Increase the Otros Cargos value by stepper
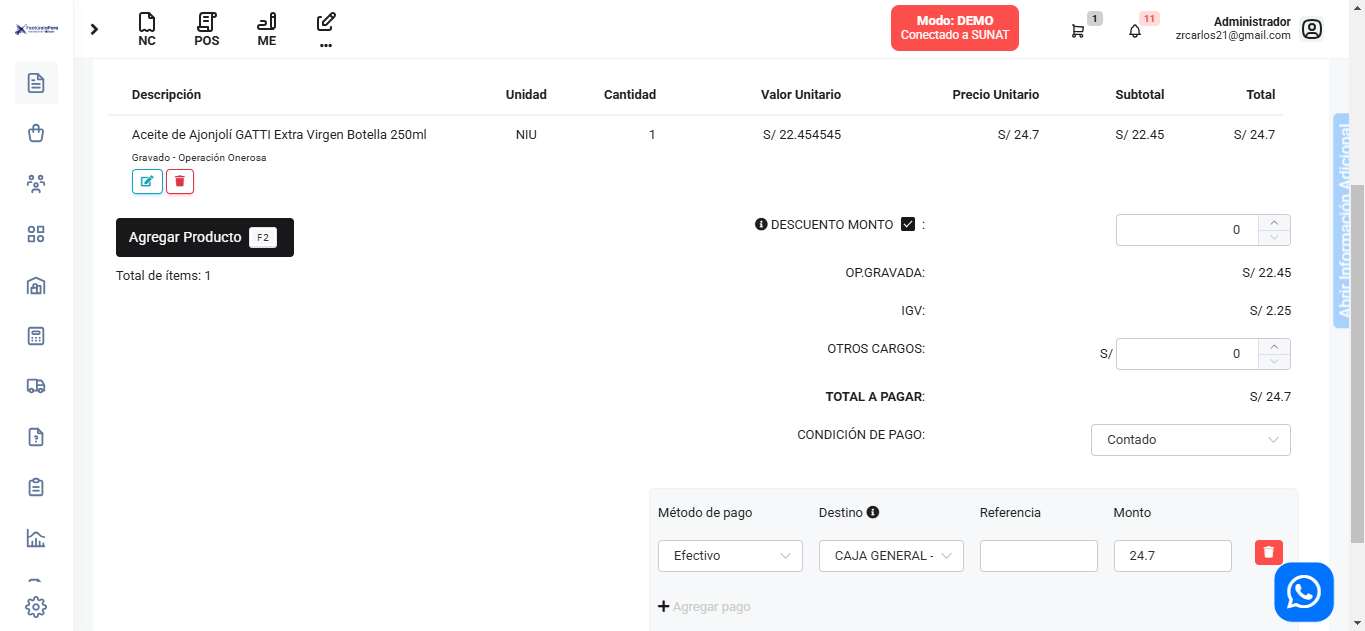1365x631 pixels. click(1274, 347)
